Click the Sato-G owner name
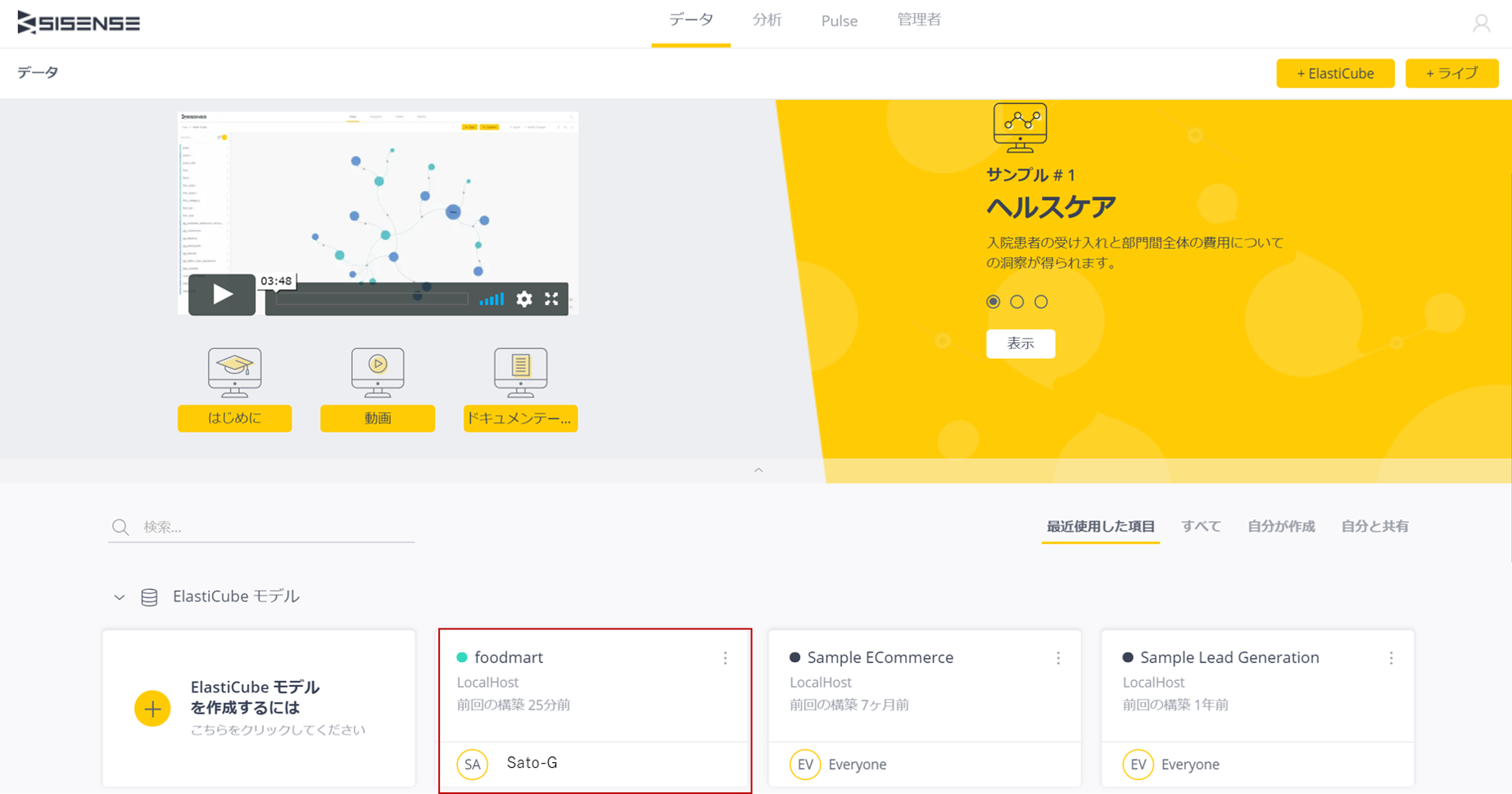Screen dimensions: 1512x794 pos(532,763)
